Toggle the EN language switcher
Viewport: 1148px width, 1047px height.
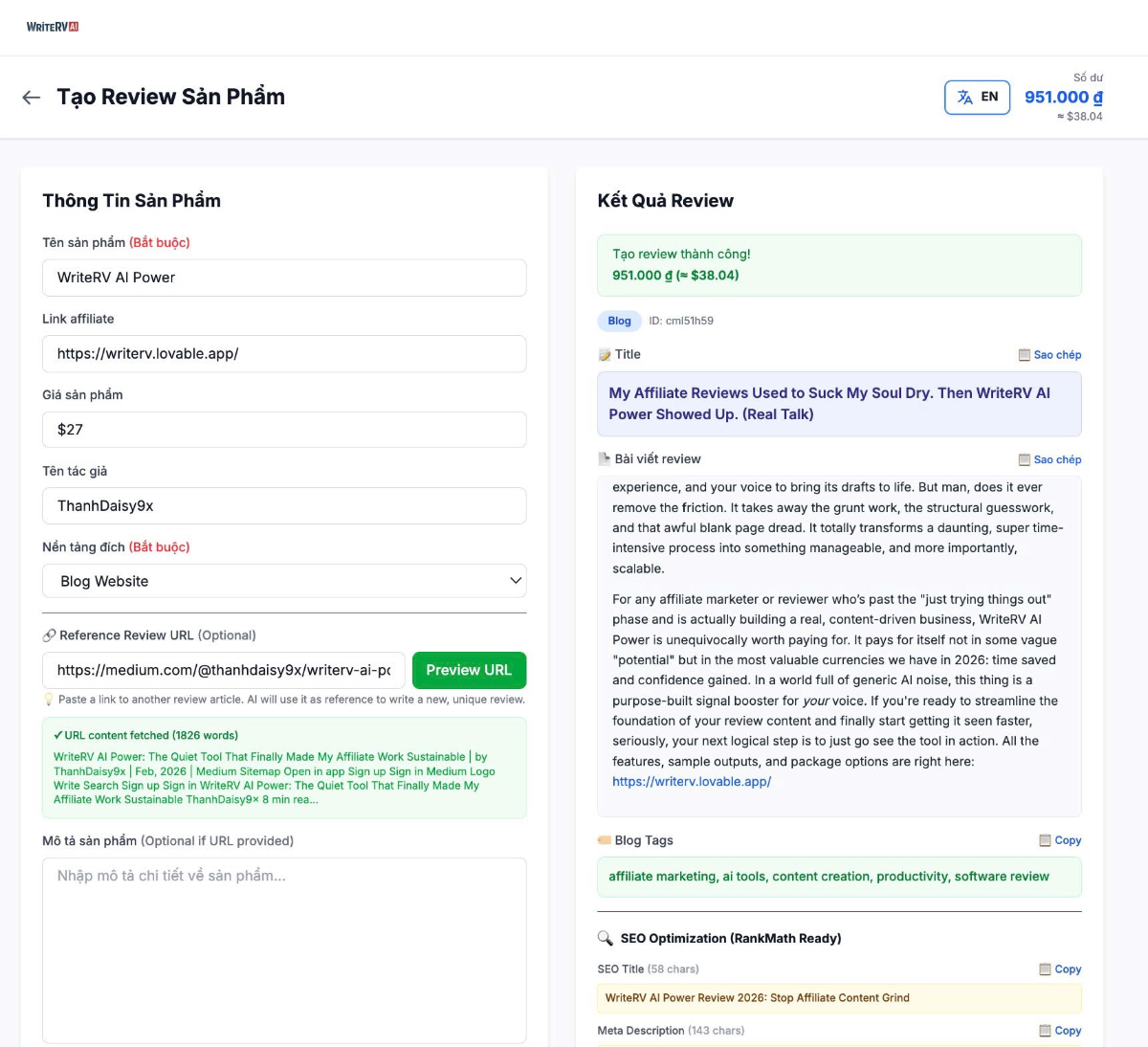(977, 97)
